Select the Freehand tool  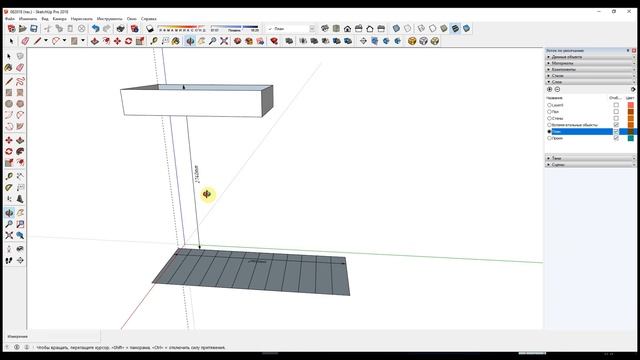coord(20,81)
